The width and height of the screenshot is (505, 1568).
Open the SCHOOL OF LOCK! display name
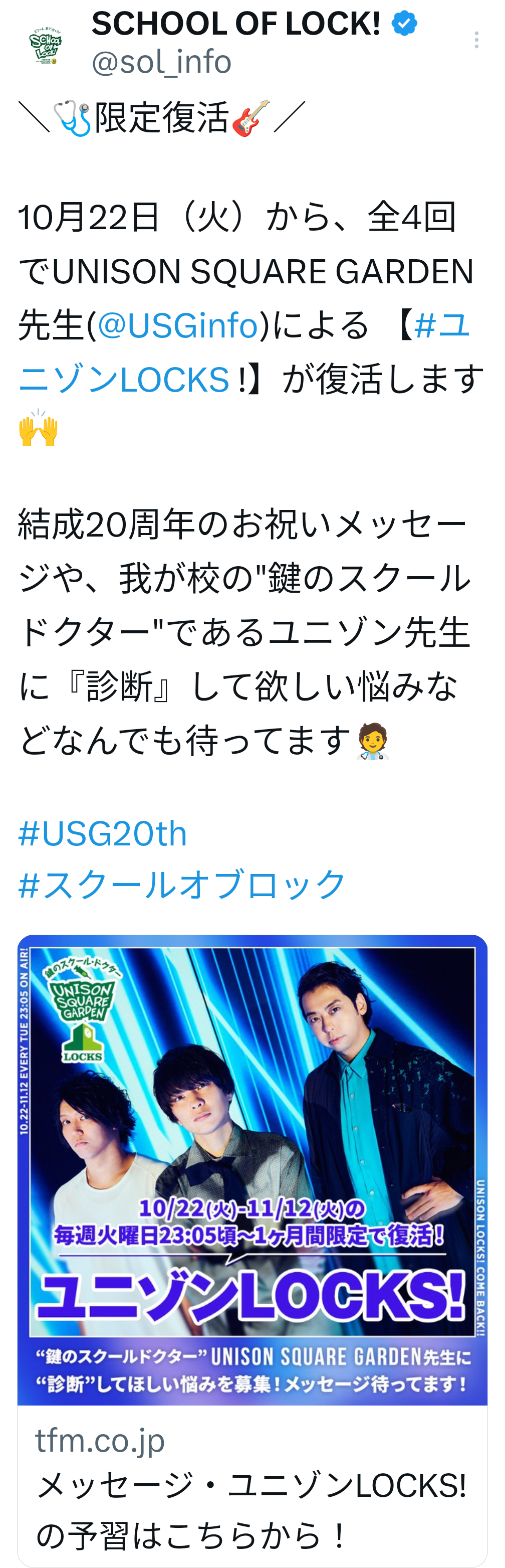[x=236, y=24]
